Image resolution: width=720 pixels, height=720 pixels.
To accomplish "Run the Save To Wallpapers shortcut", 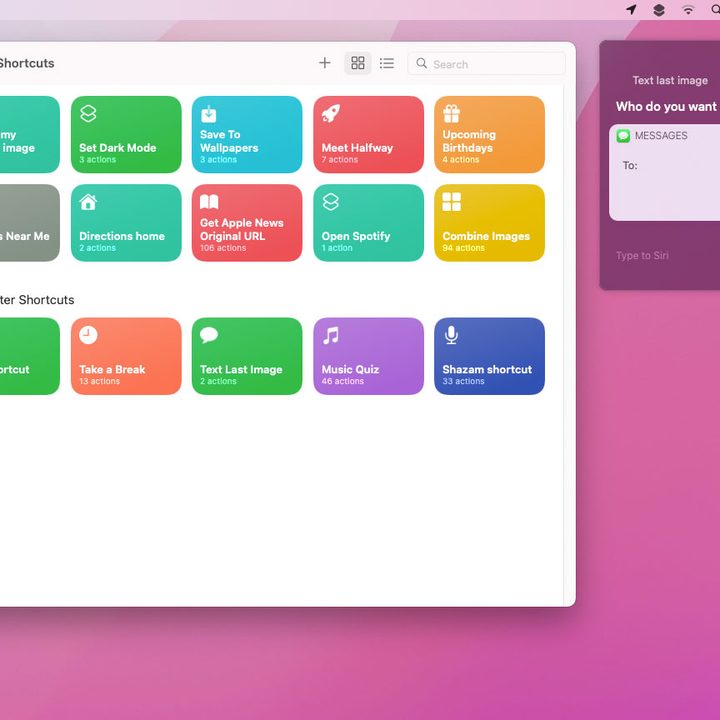I will (247, 135).
